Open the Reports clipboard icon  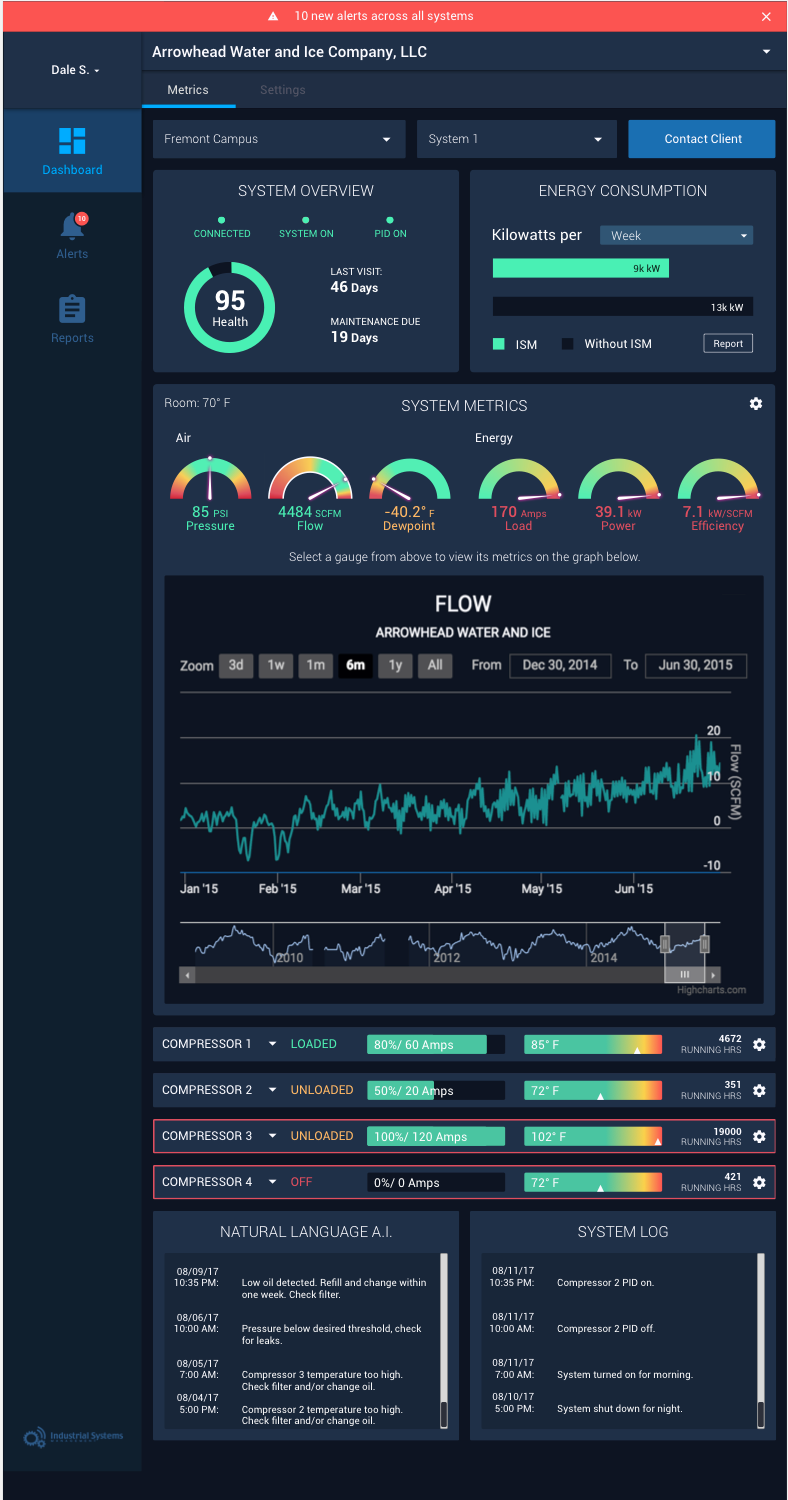coord(72,310)
